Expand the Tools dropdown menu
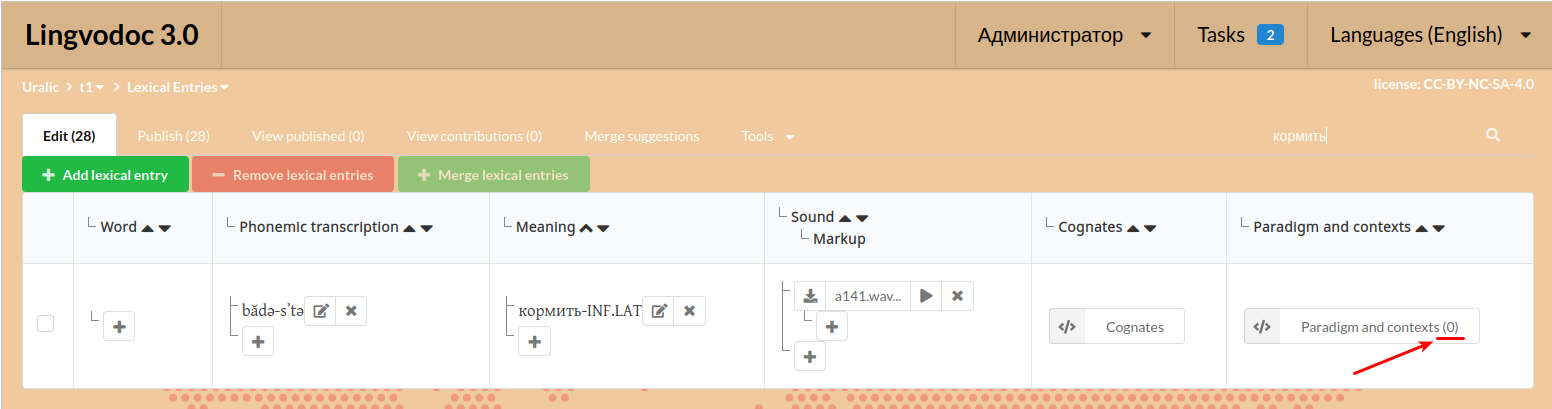 pos(768,136)
